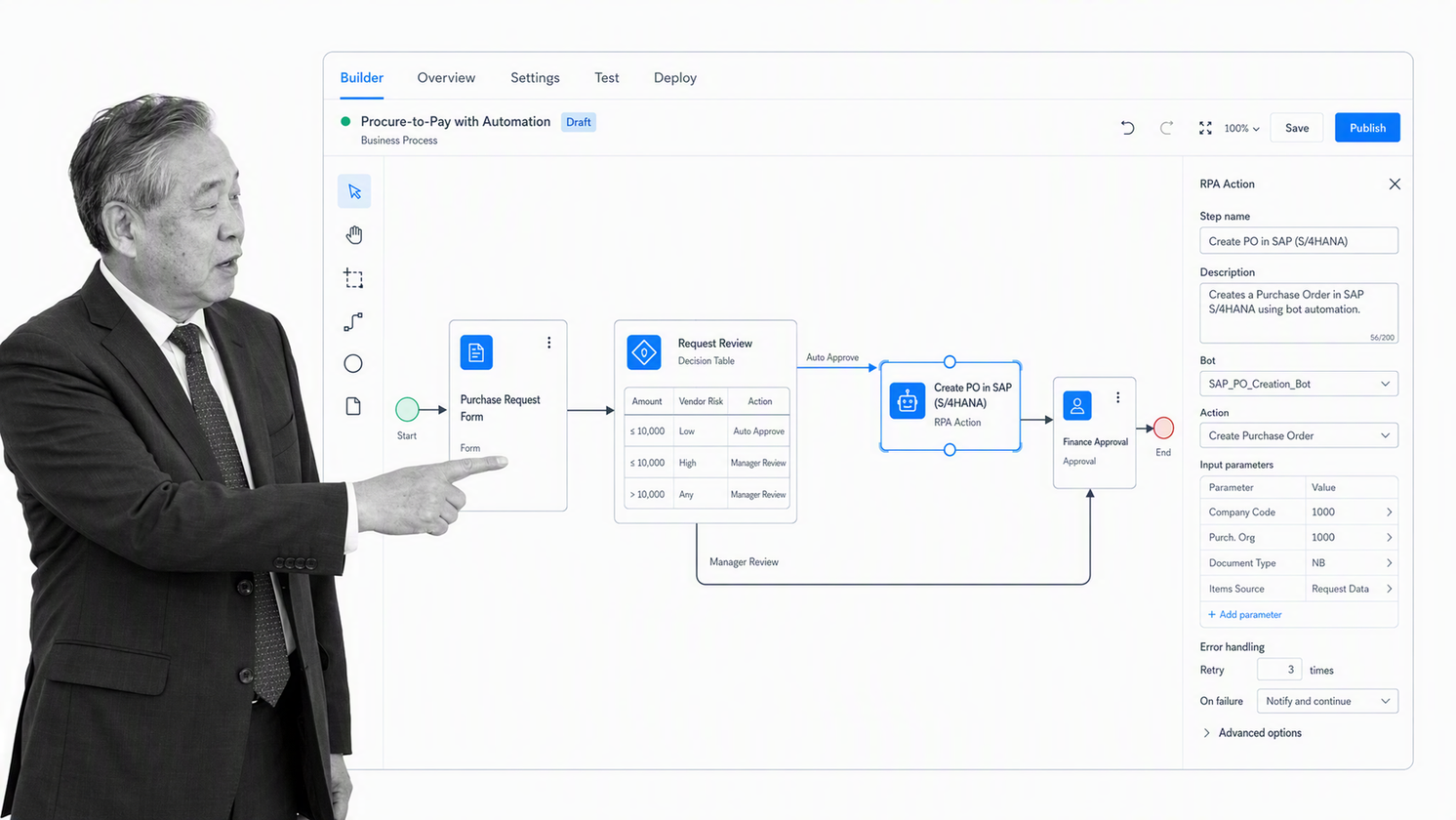Image resolution: width=1456 pixels, height=820 pixels.
Task: Click the green Start event circle
Action: (407, 409)
